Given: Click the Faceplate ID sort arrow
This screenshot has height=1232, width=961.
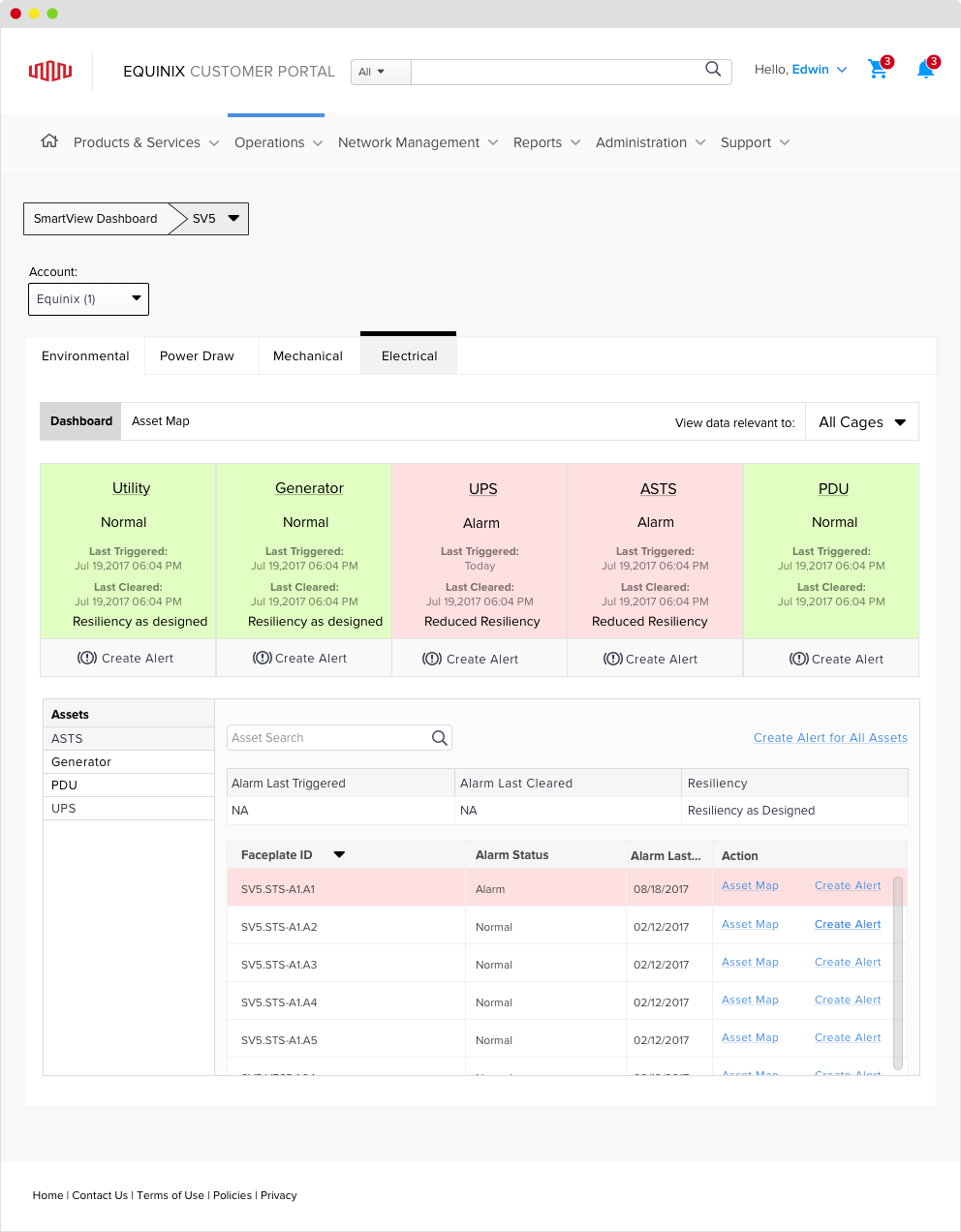Looking at the screenshot, I should (x=339, y=855).
